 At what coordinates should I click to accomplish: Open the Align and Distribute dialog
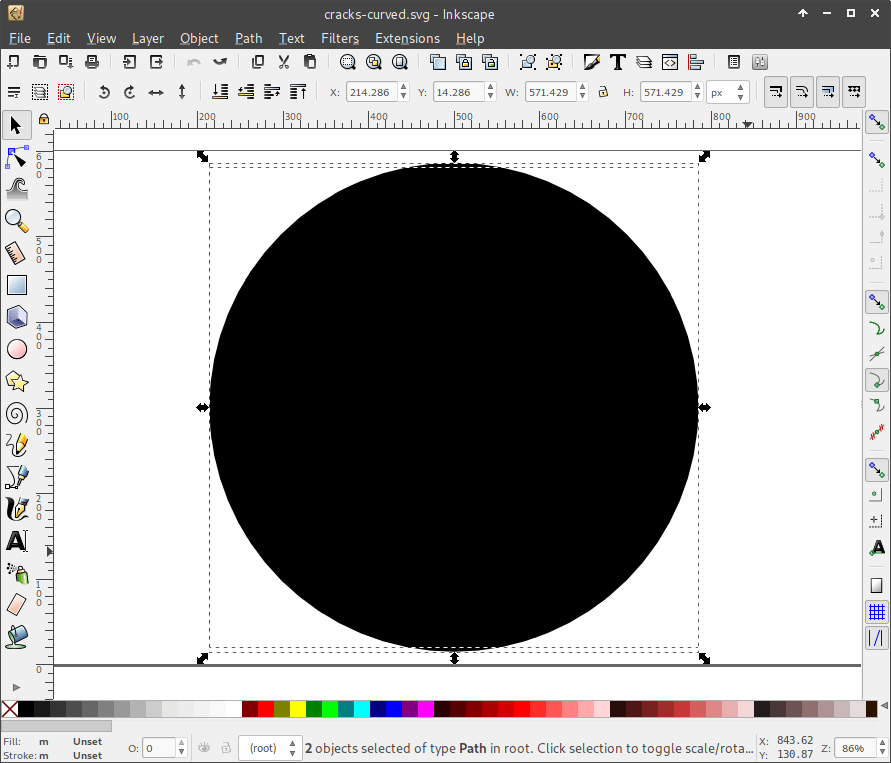pyautogui.click(x=696, y=61)
